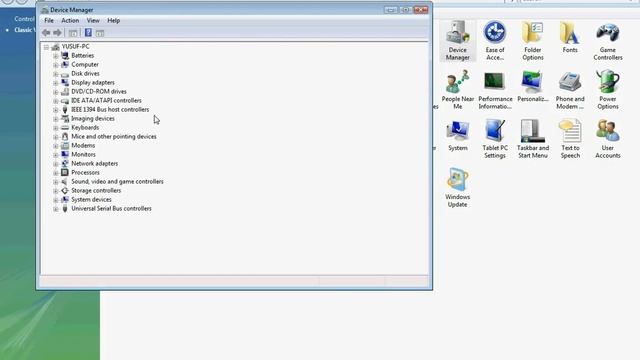Click Properties toolbar icon in Device Manager

pyautogui.click(x=73, y=33)
